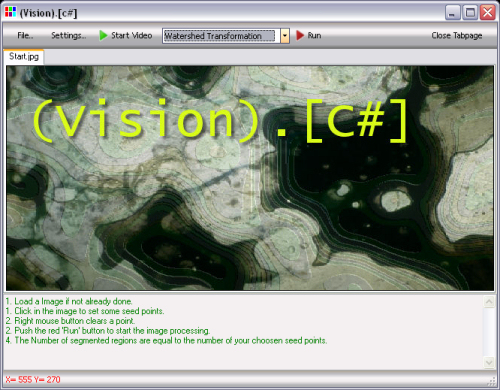Maximize the (Vision).[c#] window
The height and width of the screenshot is (390, 500).
pyautogui.click(x=470, y=13)
